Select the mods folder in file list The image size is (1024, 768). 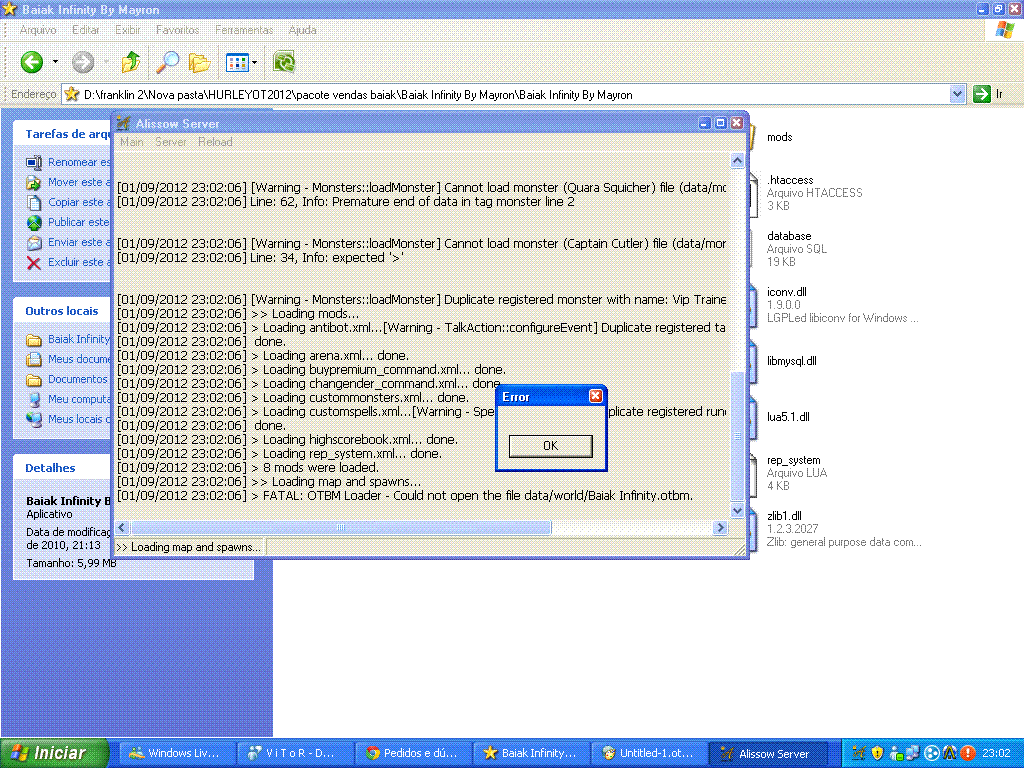click(779, 137)
